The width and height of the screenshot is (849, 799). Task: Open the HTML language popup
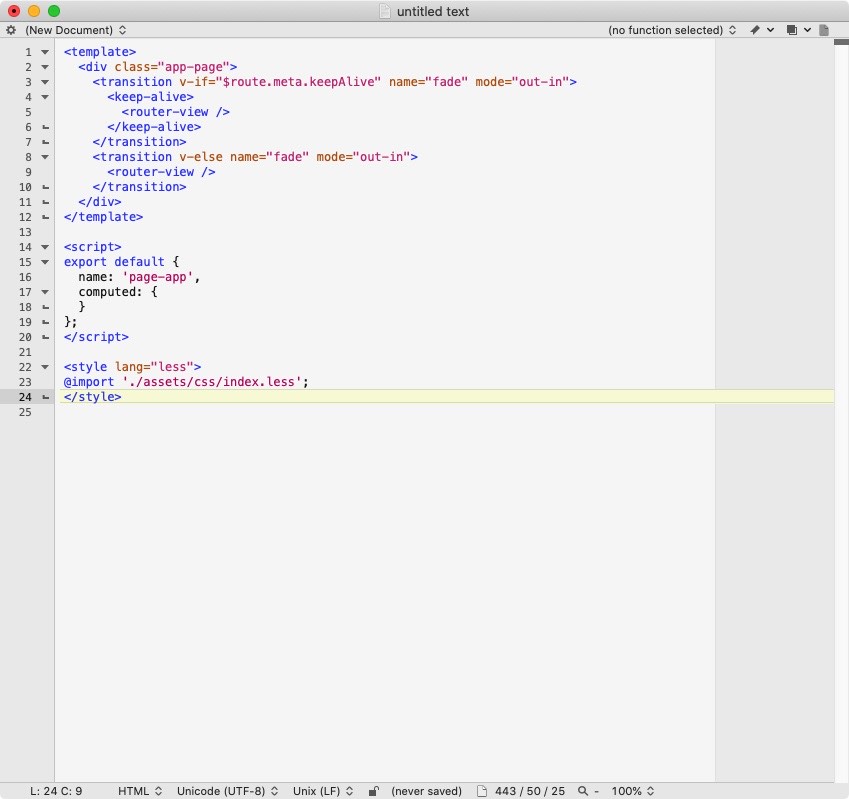[x=140, y=791]
